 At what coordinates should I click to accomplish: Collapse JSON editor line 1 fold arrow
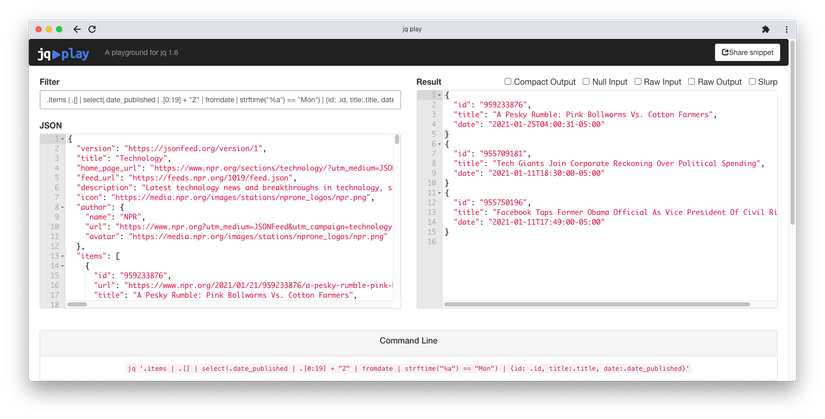click(x=63, y=139)
